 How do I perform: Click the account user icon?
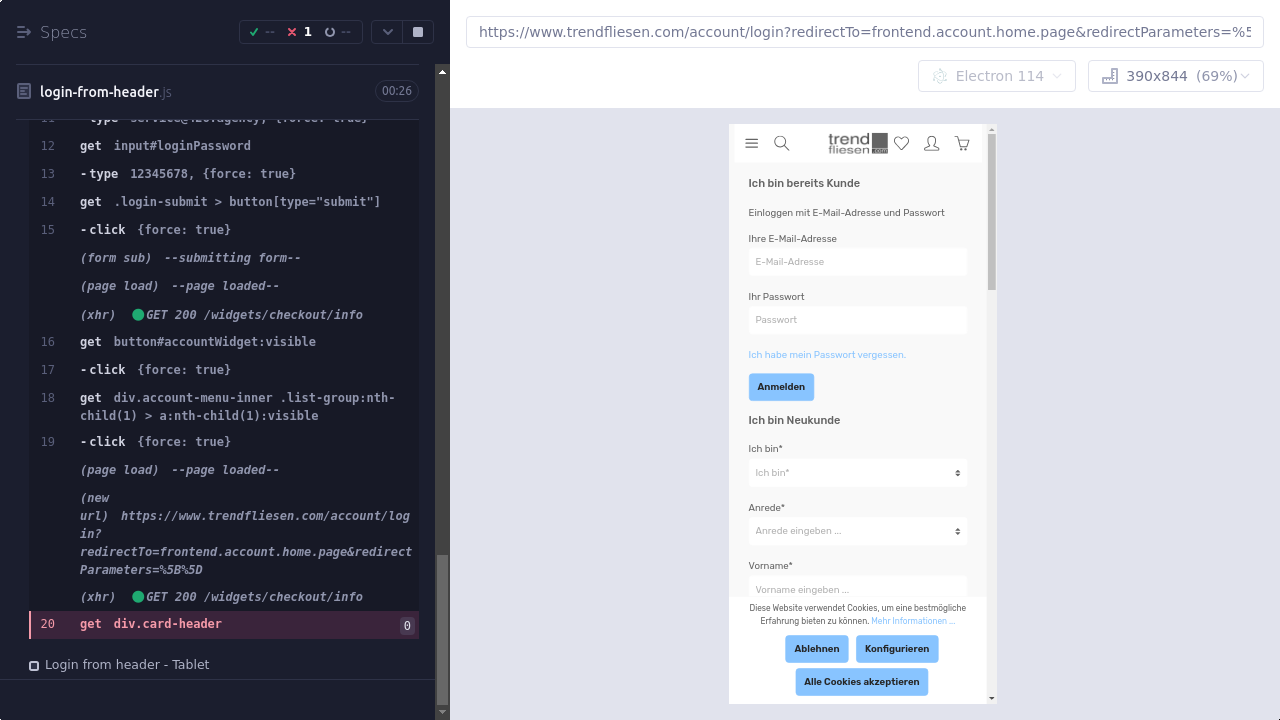931,144
